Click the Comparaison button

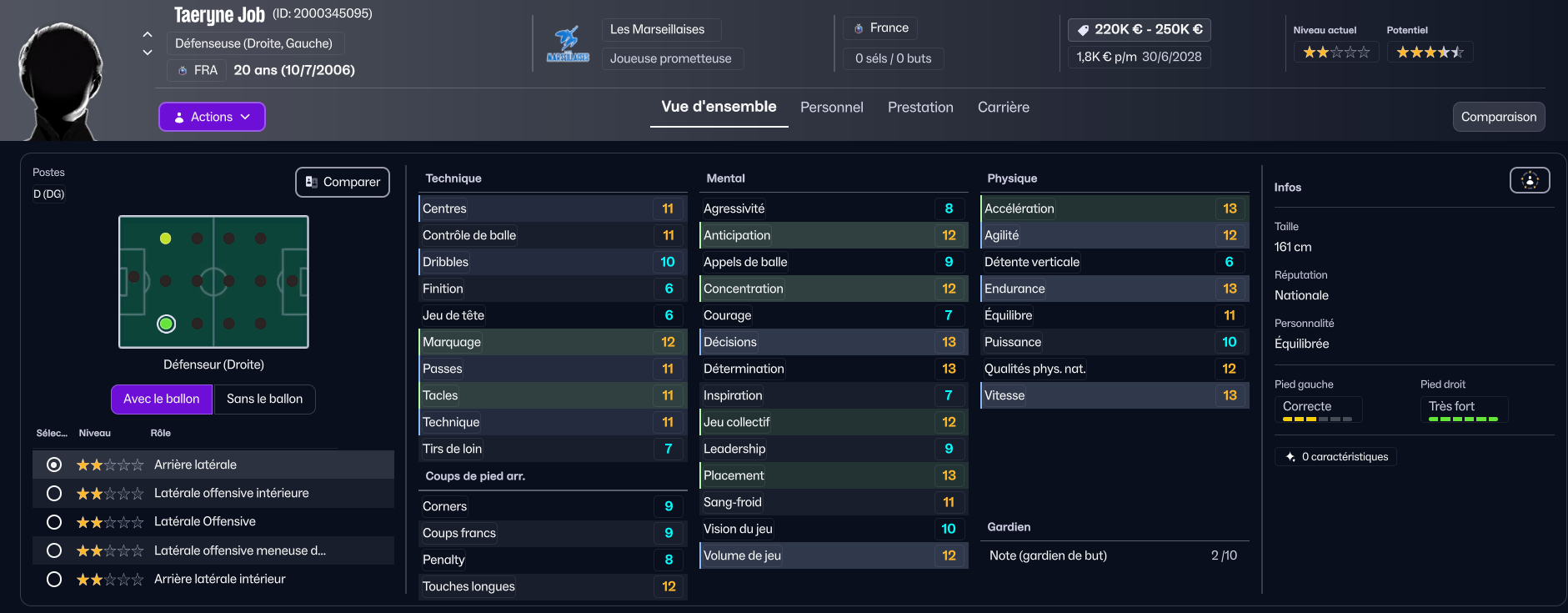tap(1498, 117)
